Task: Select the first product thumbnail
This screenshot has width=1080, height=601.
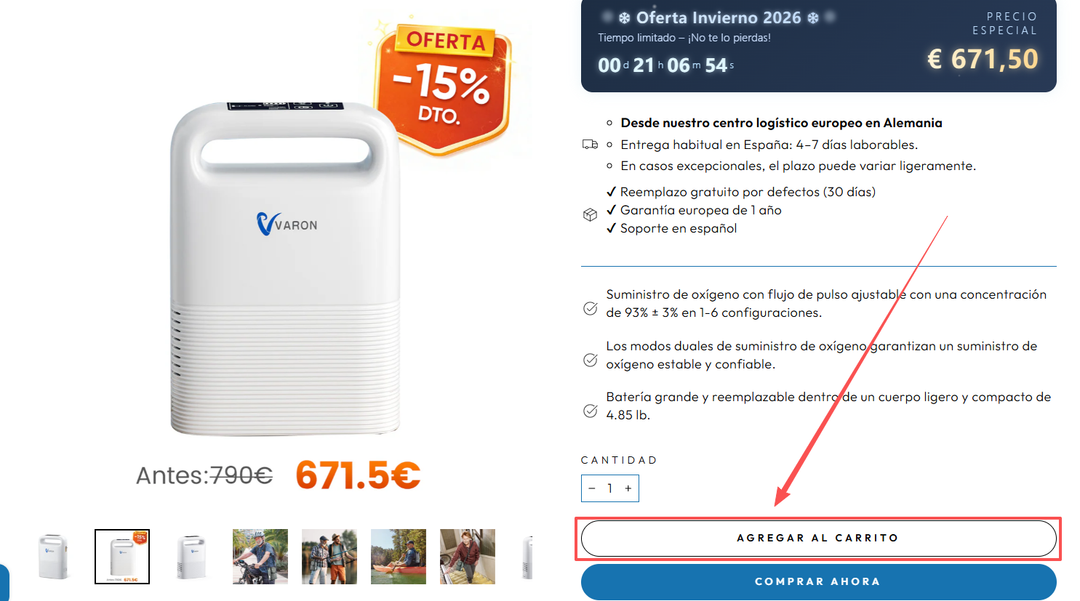Action: pyautogui.click(x=53, y=556)
